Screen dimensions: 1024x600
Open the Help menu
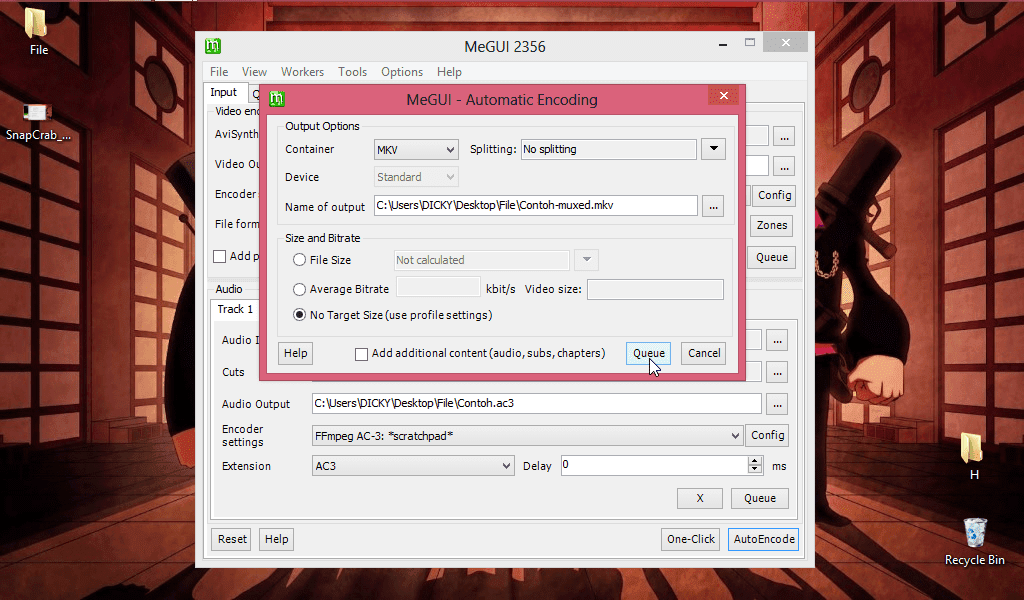coord(449,72)
